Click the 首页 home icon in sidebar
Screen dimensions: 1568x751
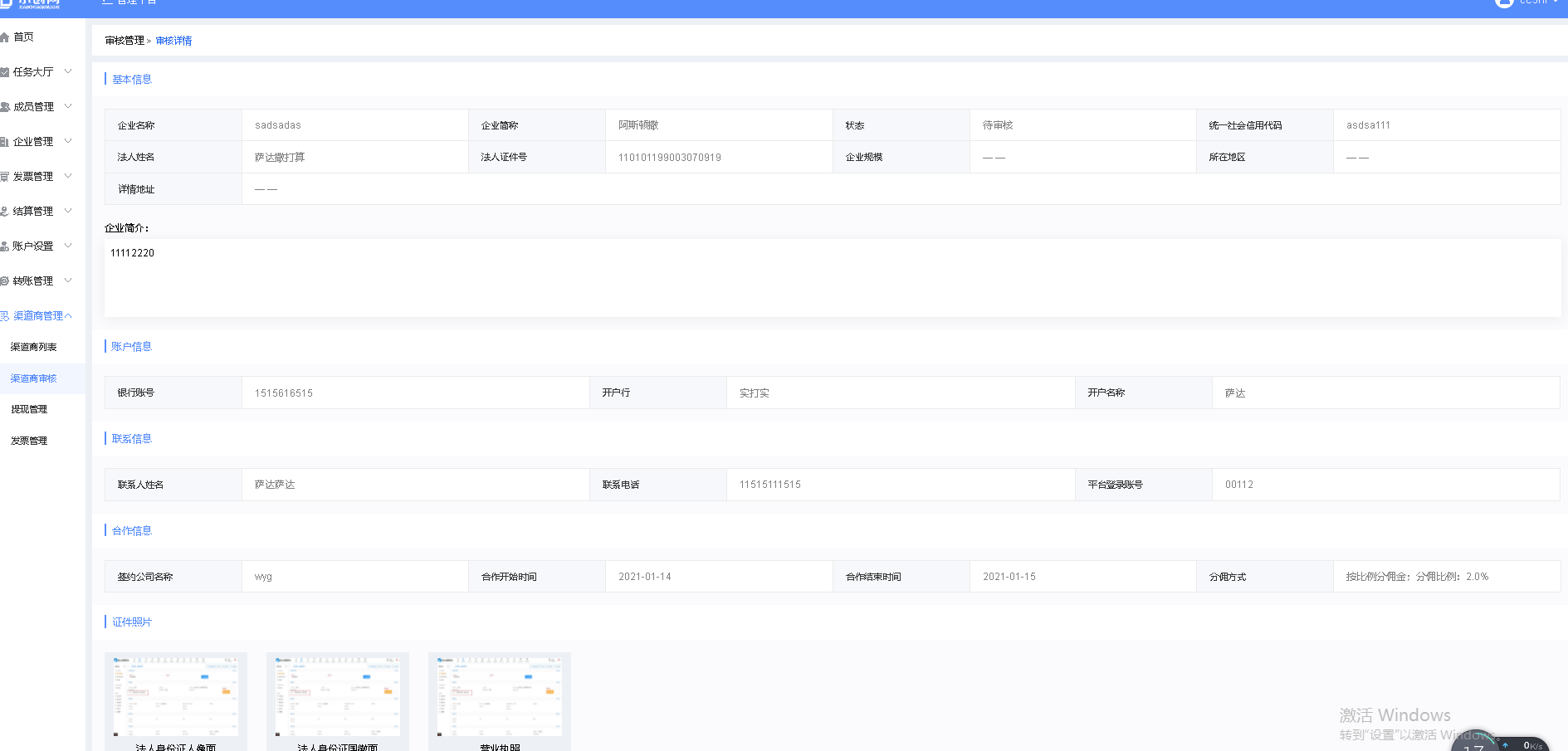[5, 37]
